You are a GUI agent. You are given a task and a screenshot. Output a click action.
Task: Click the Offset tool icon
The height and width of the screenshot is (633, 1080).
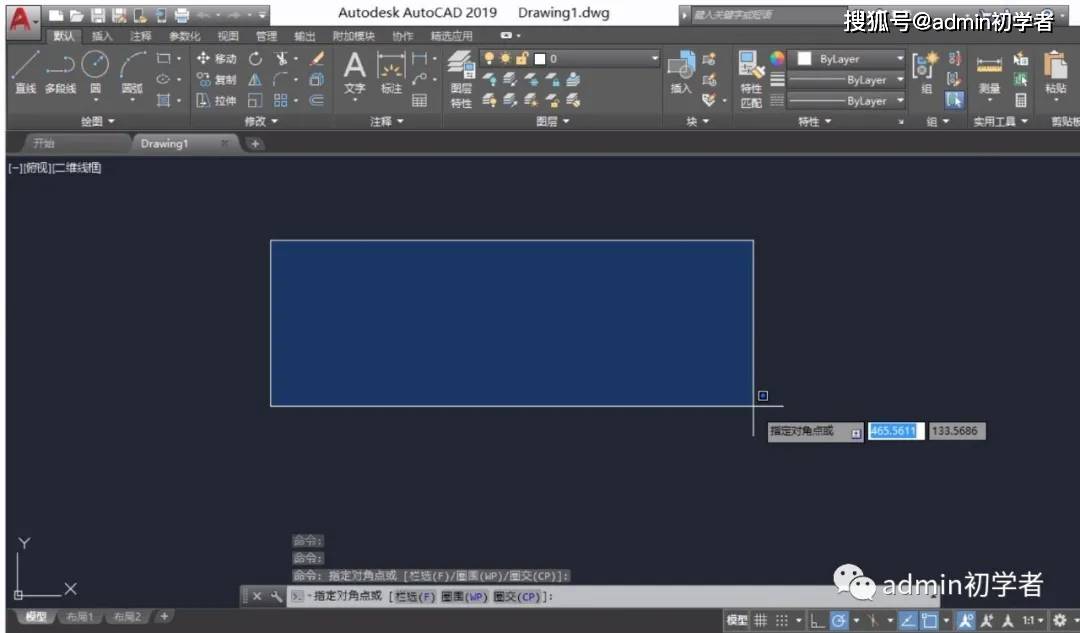[x=317, y=101]
